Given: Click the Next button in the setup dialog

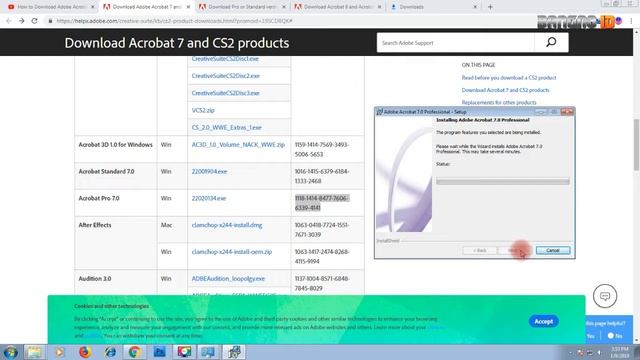Looking at the screenshot, I should pos(514,250).
